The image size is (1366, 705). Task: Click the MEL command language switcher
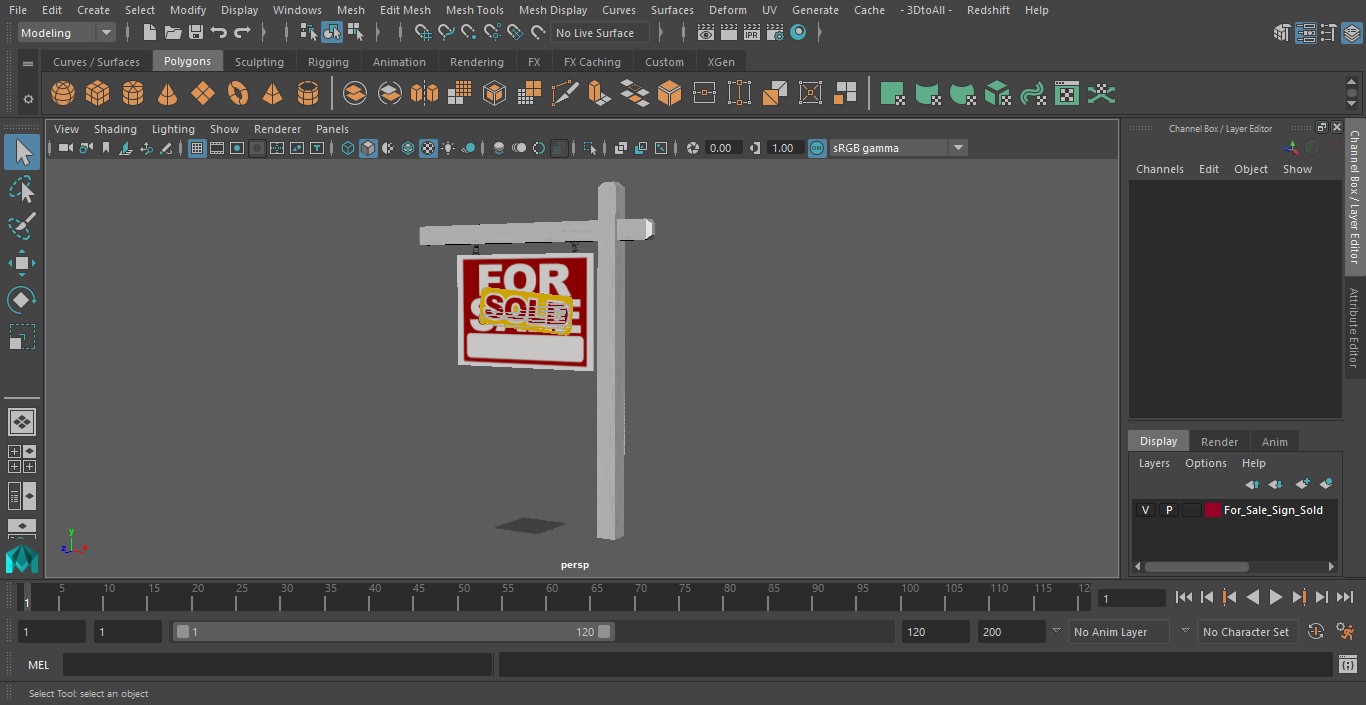(x=39, y=665)
